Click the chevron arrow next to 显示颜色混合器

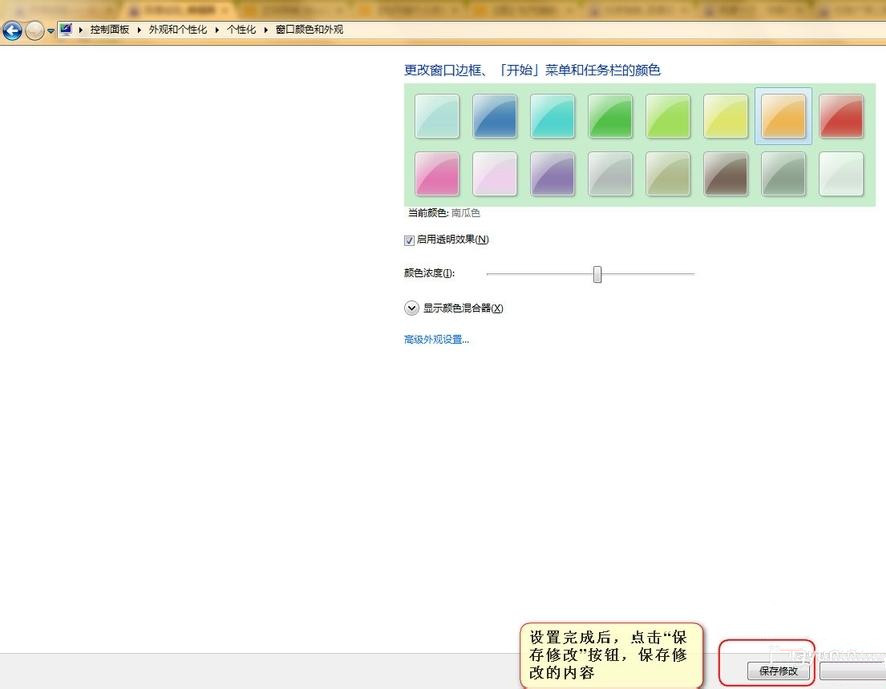point(411,307)
